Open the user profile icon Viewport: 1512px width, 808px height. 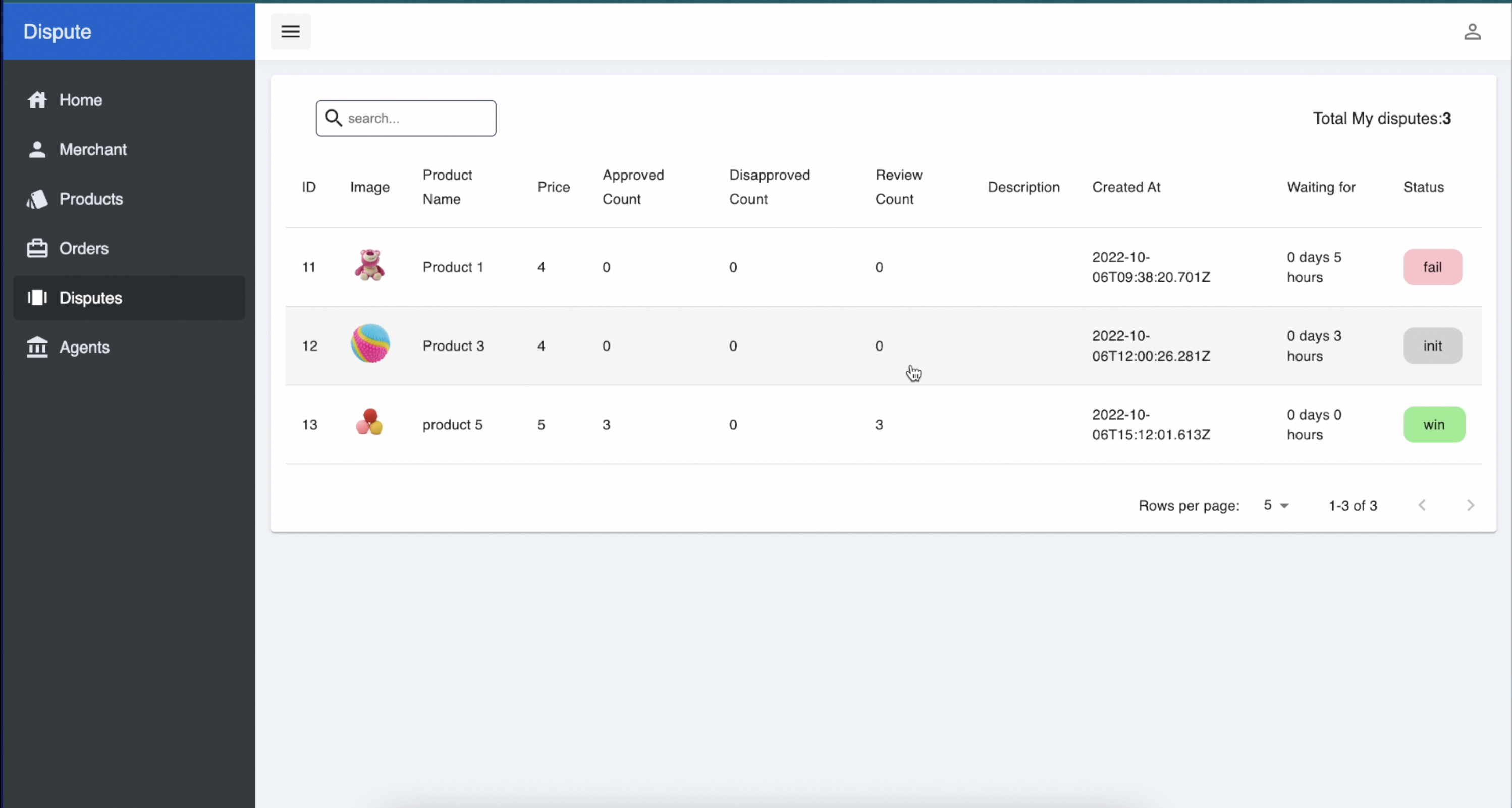tap(1472, 32)
